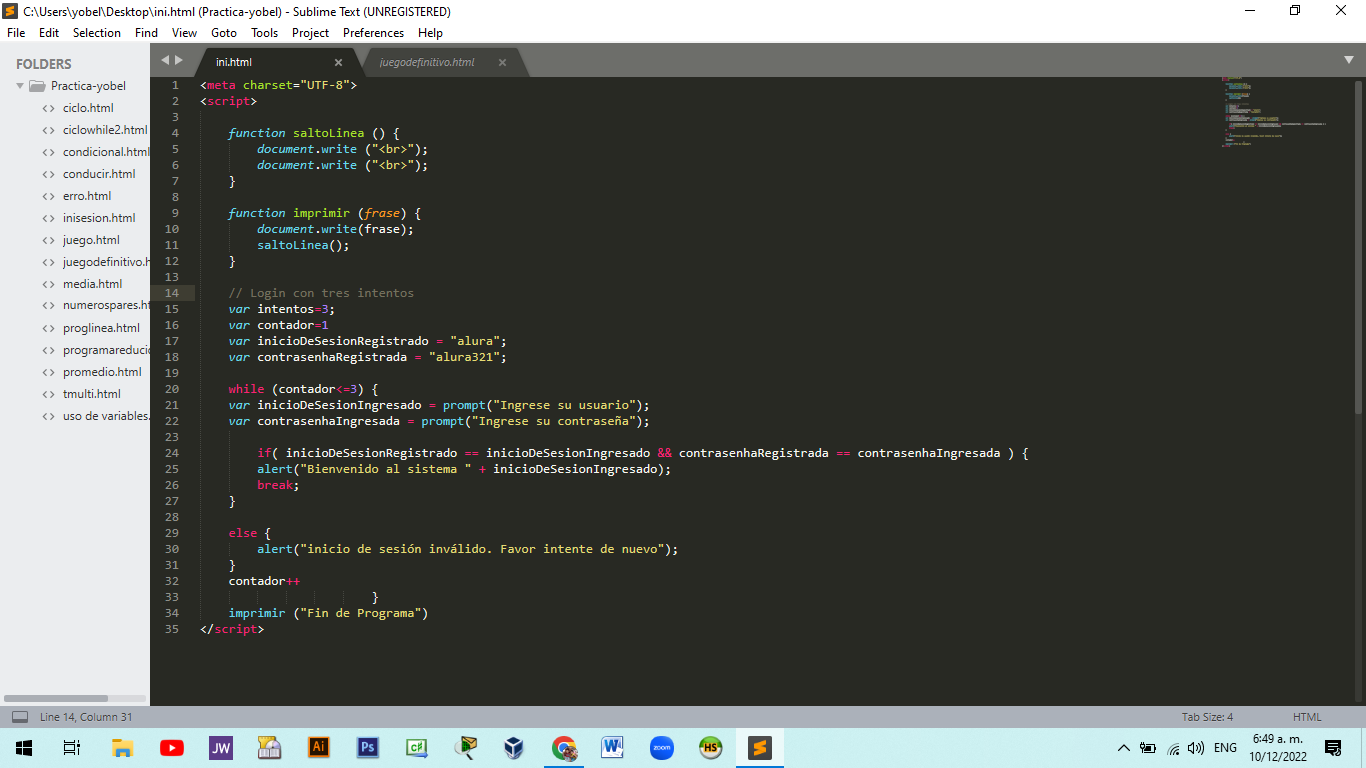The width and height of the screenshot is (1366, 768).
Task: Open Zoom from the taskbar
Action: (x=661, y=747)
